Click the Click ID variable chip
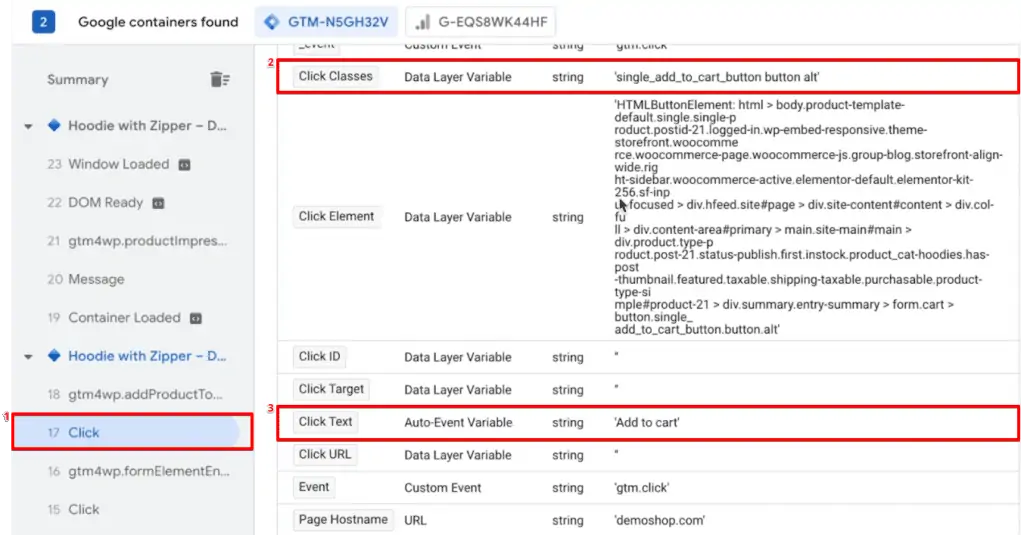The width and height of the screenshot is (1024, 535). tap(319, 357)
